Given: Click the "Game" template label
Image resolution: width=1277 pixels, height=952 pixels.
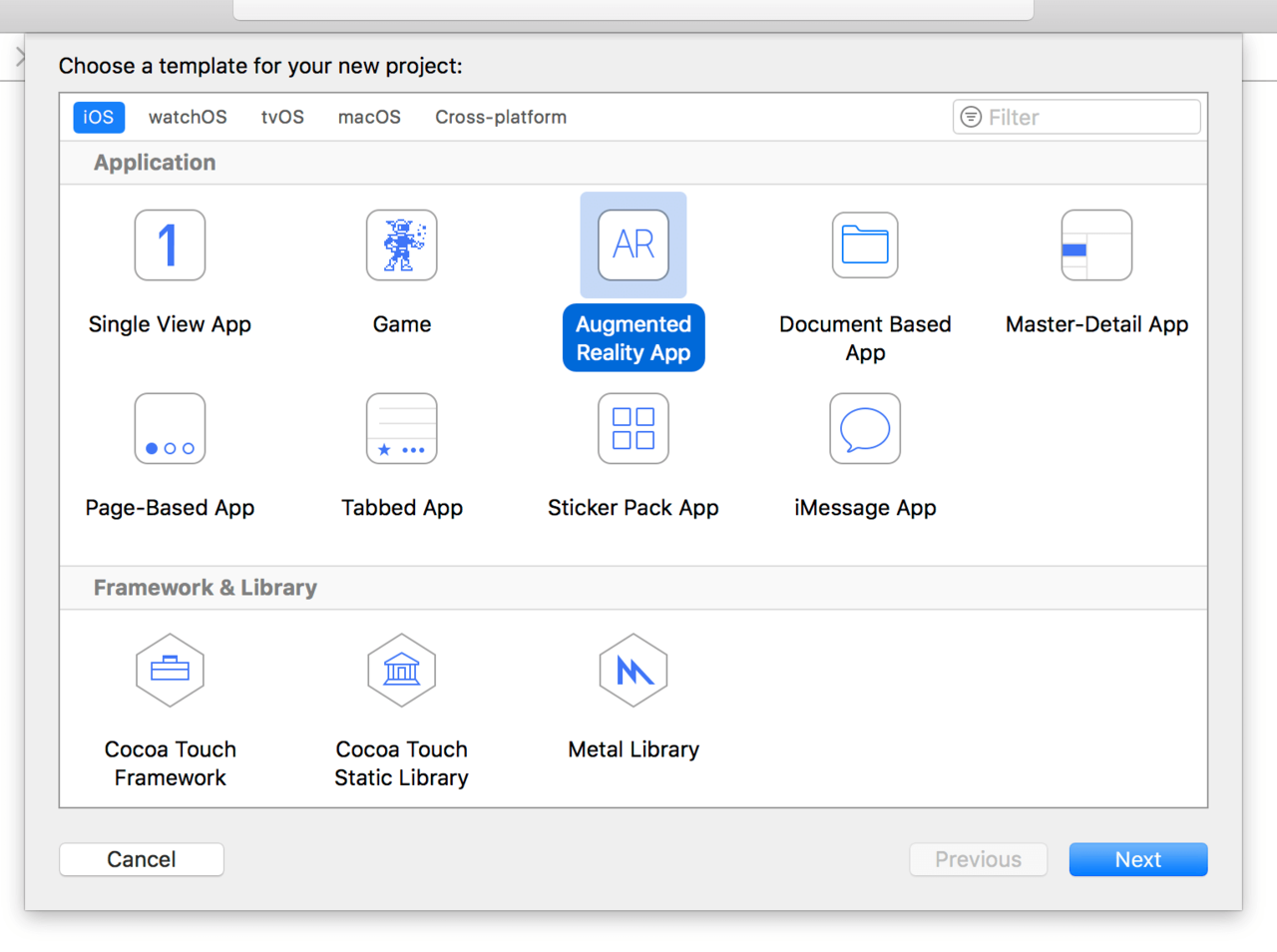Looking at the screenshot, I should 402,324.
